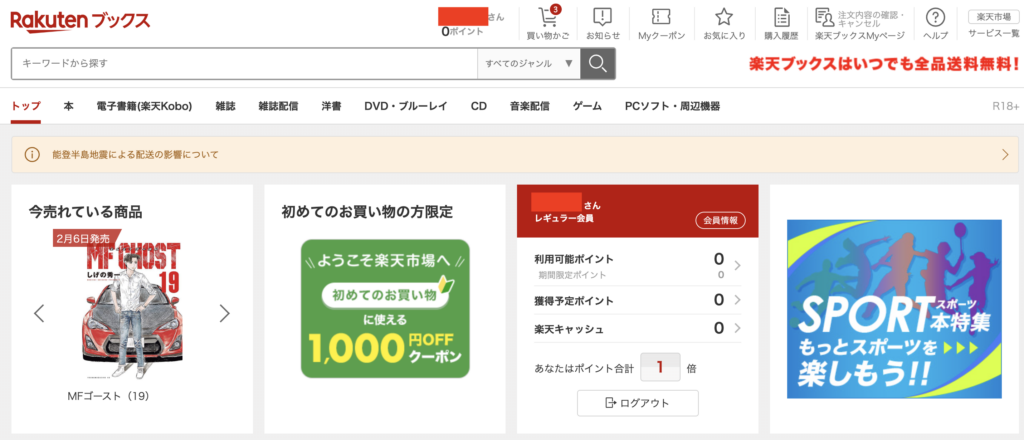Expand 楽天キャッシュ row chevron
Screen dimensions: 1024x440
pyautogui.click(x=737, y=328)
